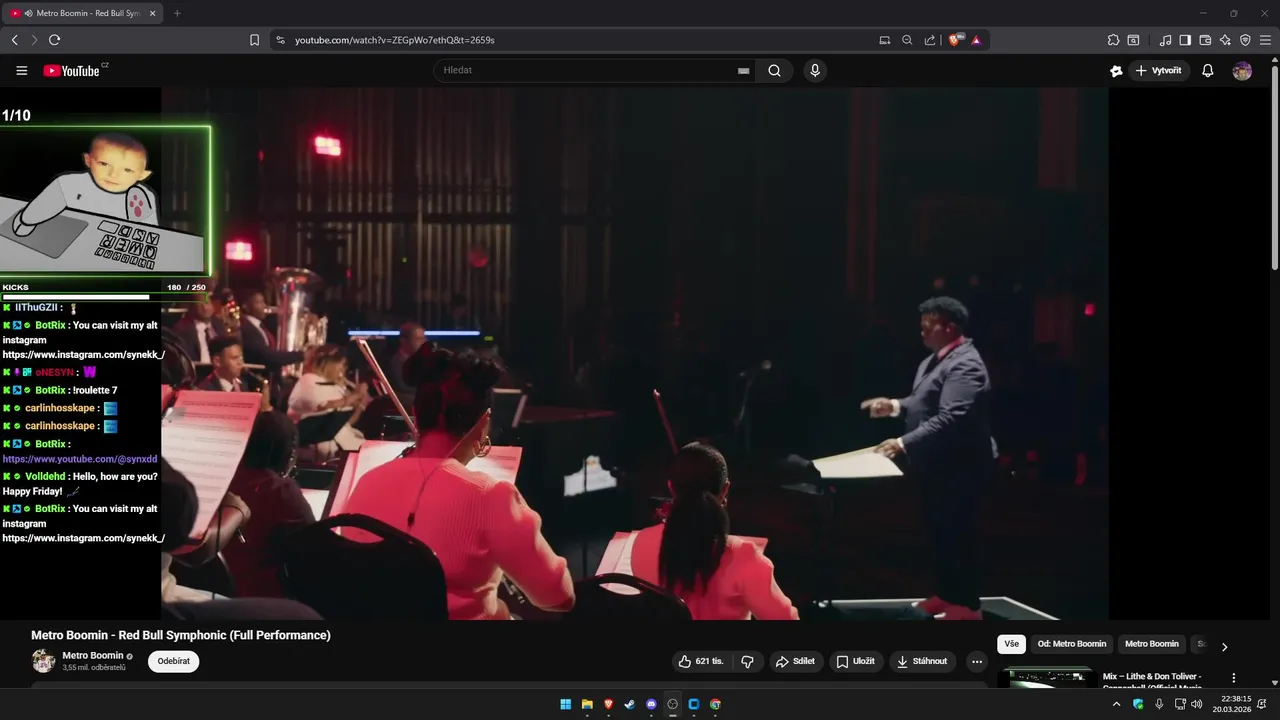Click the KICKS 180 / 250 progress bar

pos(104,297)
